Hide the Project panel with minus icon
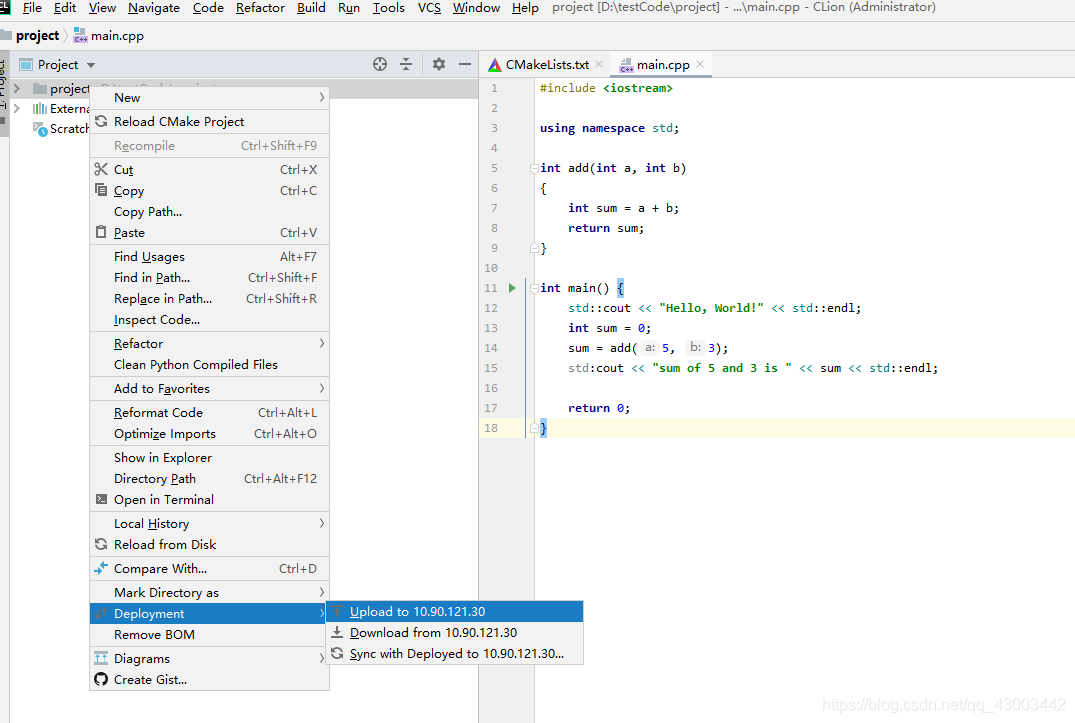1075x723 pixels. tap(465, 64)
